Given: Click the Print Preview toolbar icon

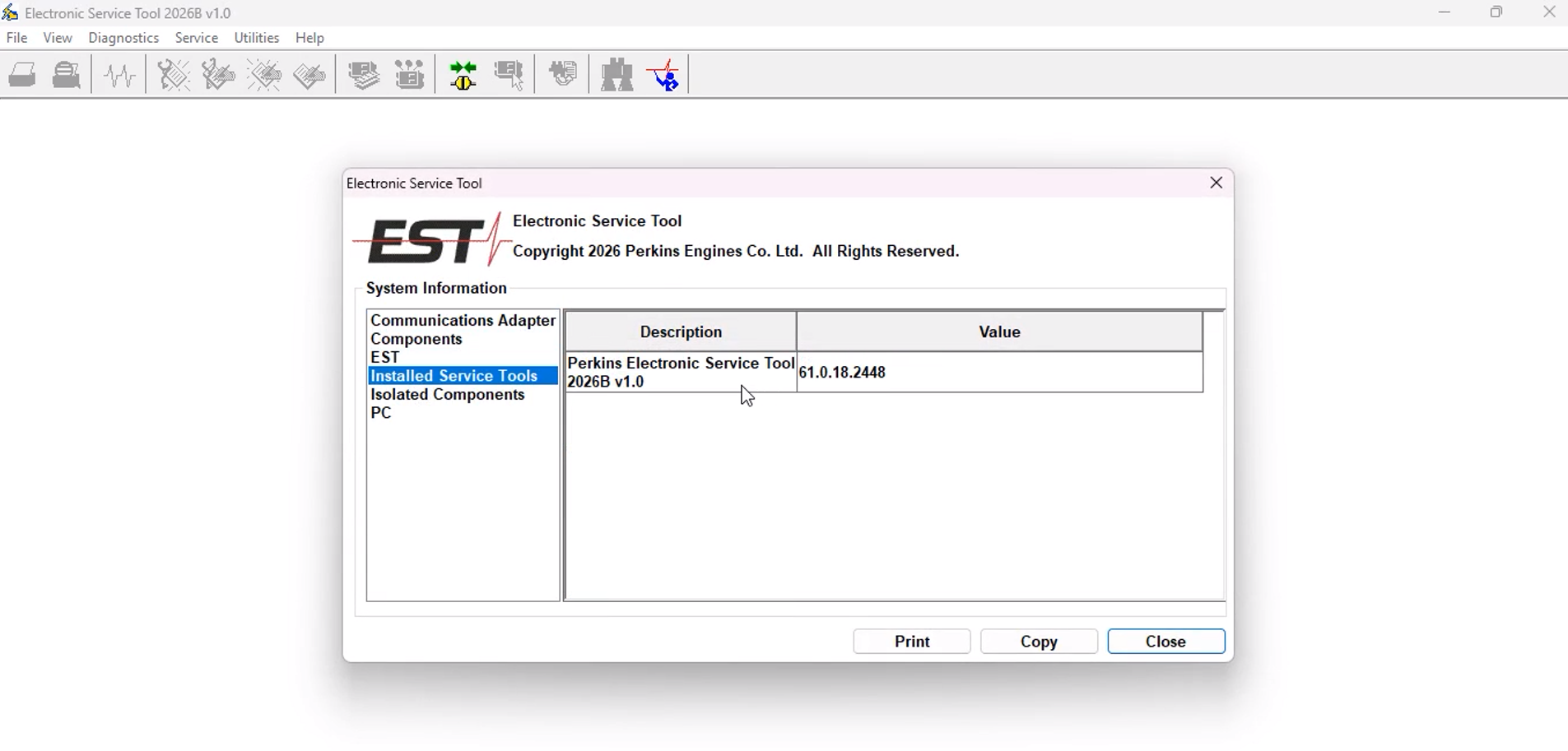Looking at the screenshot, I should click(x=67, y=76).
